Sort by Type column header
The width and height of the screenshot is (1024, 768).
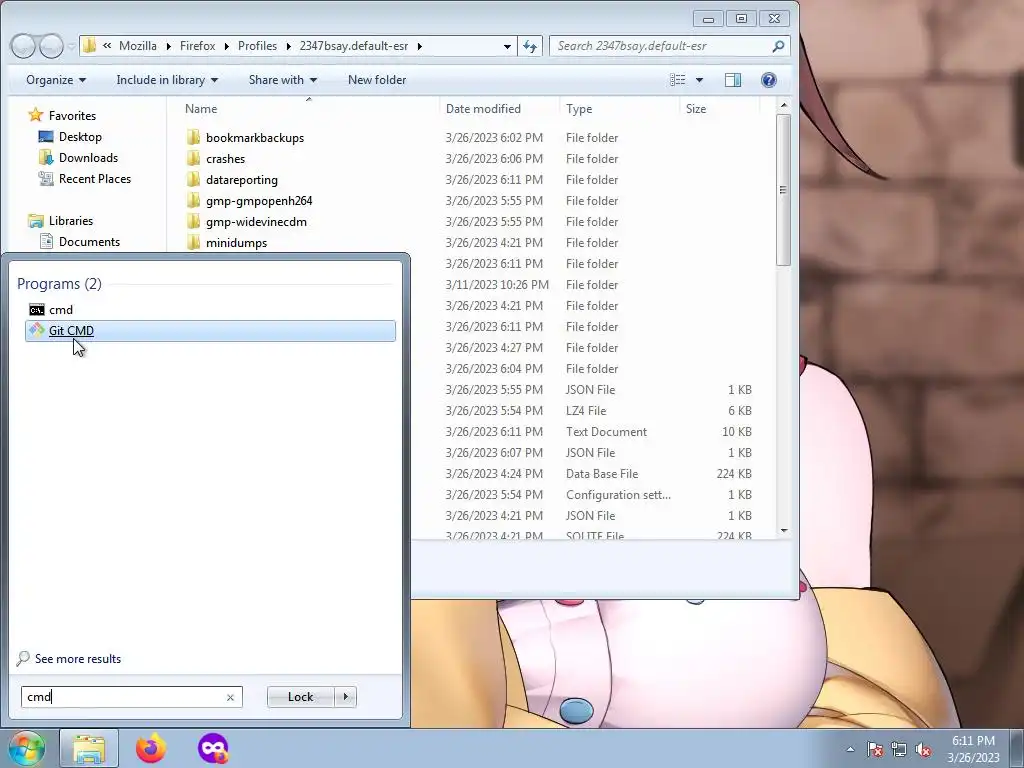tap(579, 109)
